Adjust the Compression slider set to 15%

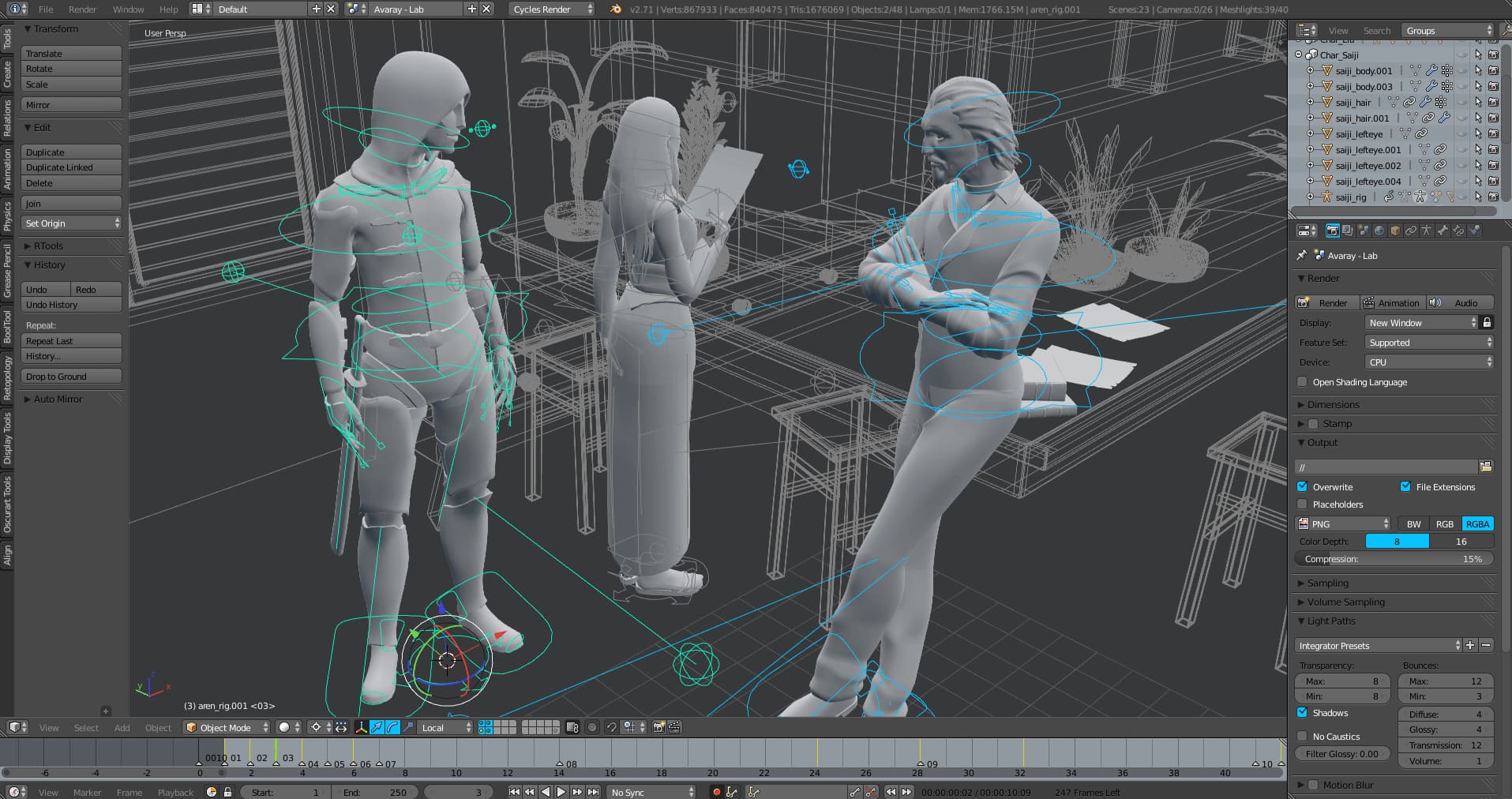[1392, 558]
